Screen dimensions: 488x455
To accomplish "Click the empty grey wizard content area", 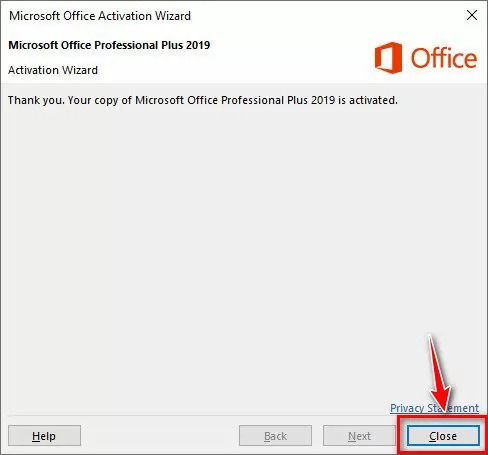I will (x=233, y=250).
